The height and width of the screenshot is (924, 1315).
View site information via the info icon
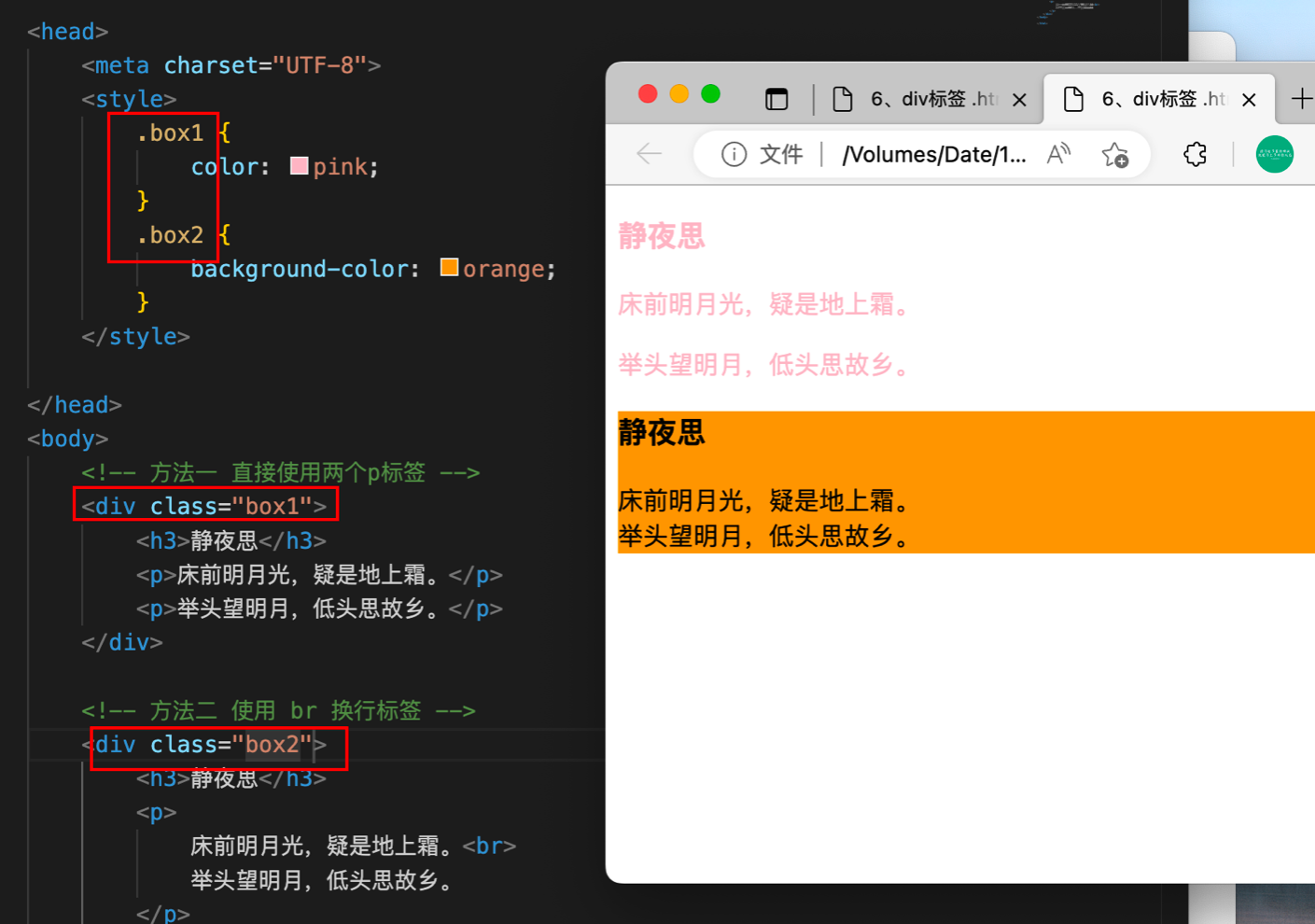point(734,154)
